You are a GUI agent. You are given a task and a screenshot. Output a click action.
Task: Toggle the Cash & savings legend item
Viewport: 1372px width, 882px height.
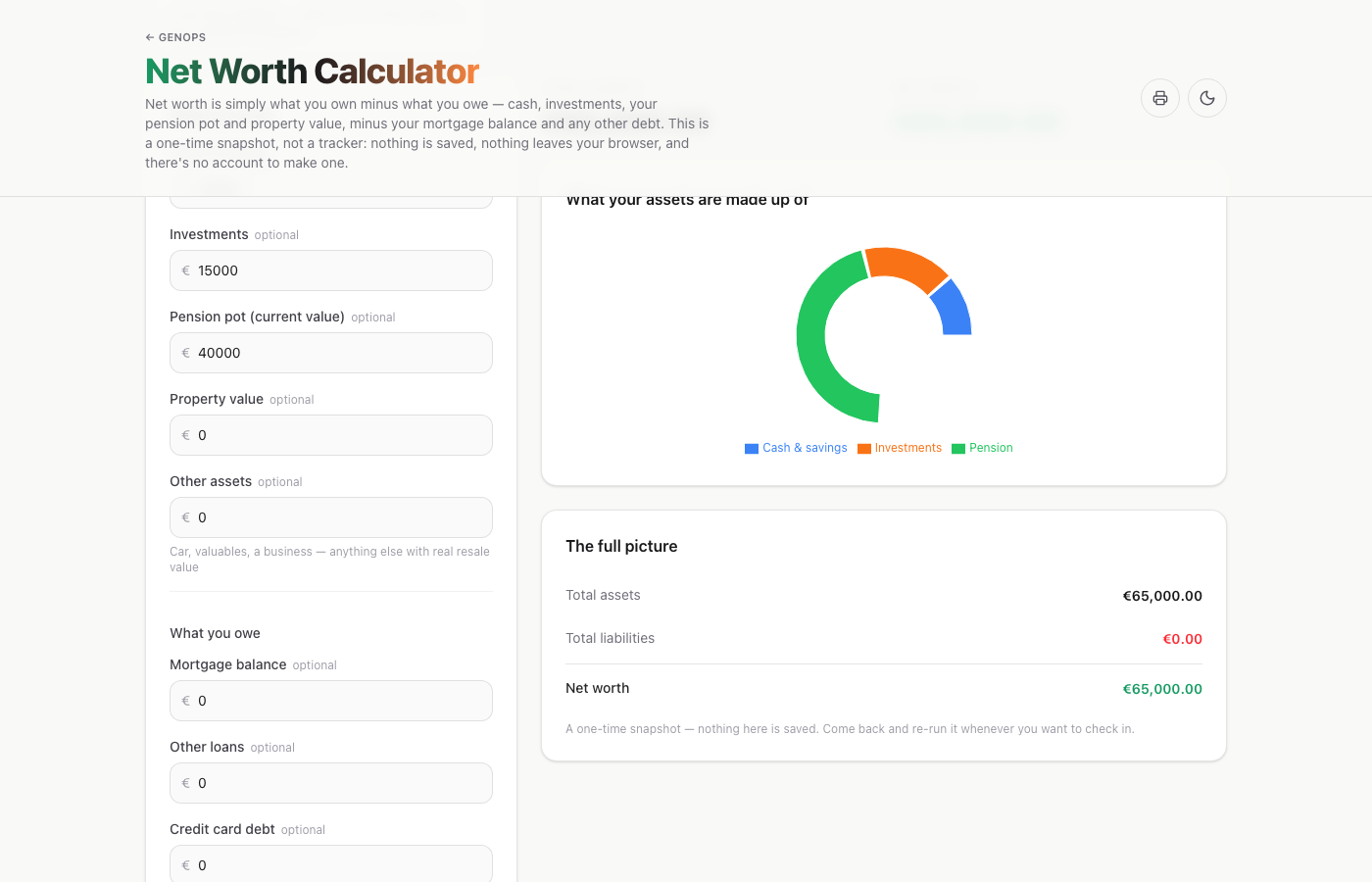(796, 448)
